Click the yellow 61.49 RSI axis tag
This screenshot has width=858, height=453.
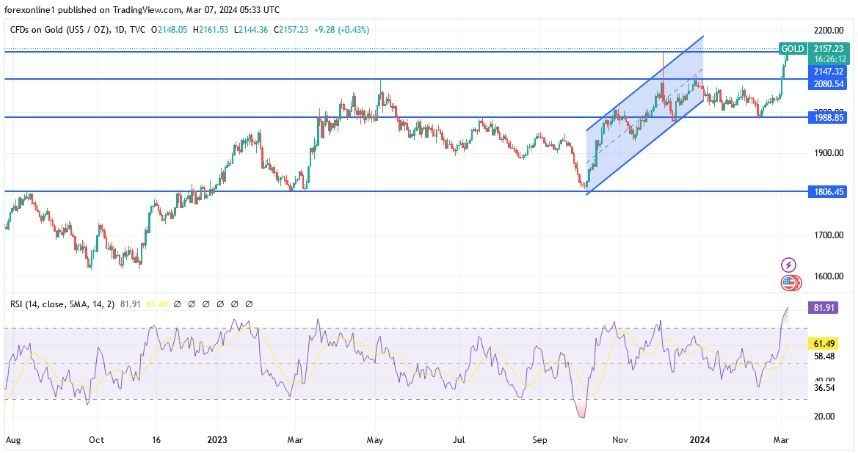(x=823, y=344)
